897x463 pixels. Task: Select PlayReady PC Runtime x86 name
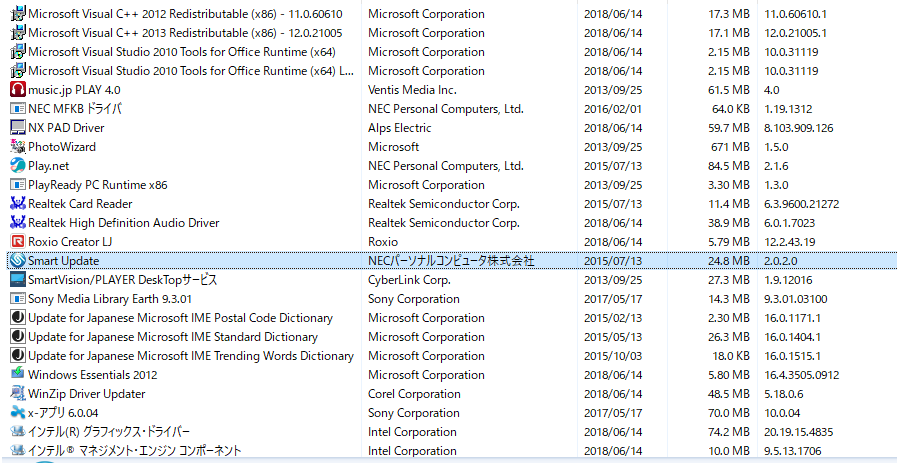coord(98,185)
